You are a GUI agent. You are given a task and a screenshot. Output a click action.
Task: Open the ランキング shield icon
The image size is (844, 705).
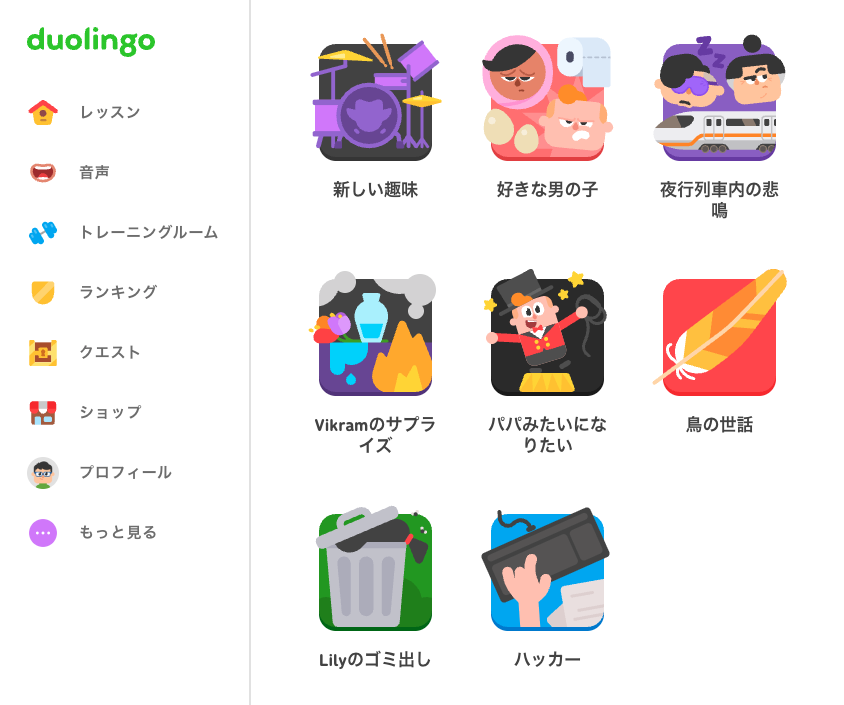pos(43,292)
